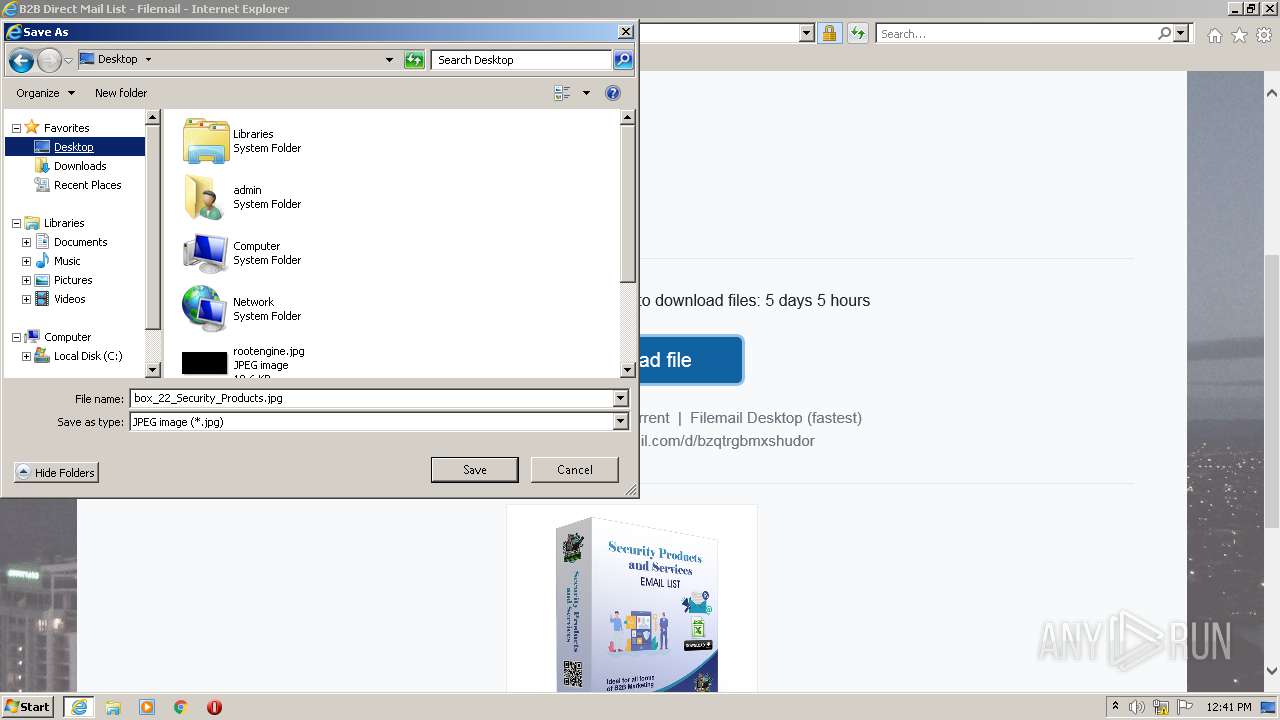This screenshot has height=720, width=1280.
Task: Expand the Documents library
Action: pyautogui.click(x=26, y=242)
